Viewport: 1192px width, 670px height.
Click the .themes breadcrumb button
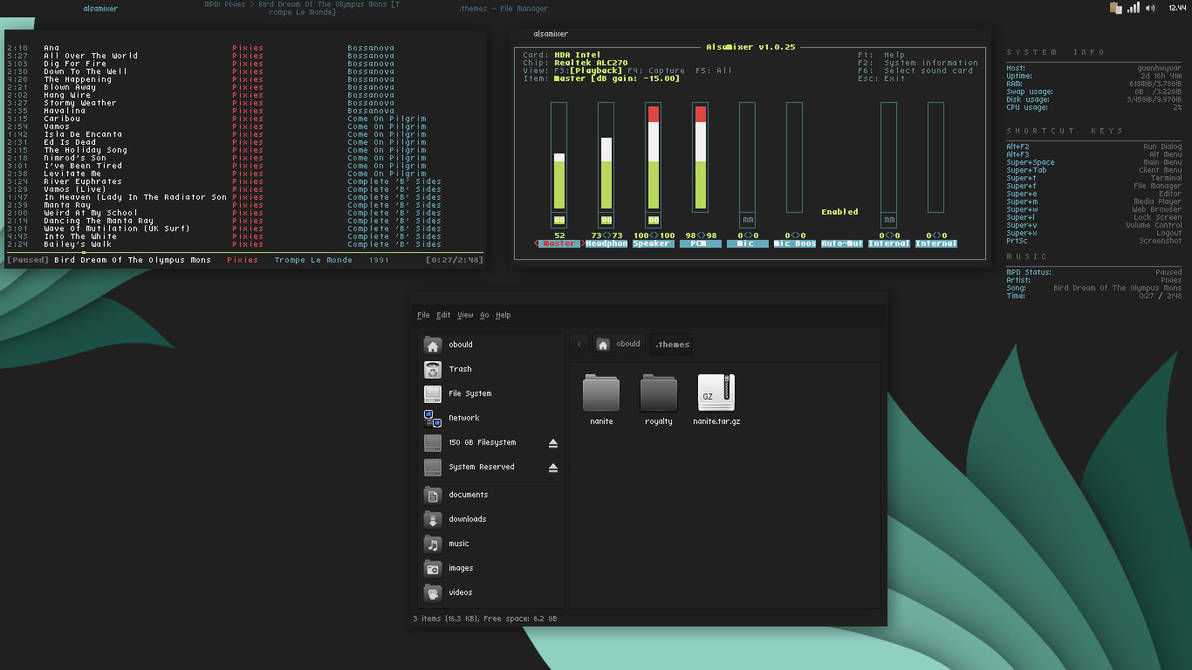click(671, 344)
